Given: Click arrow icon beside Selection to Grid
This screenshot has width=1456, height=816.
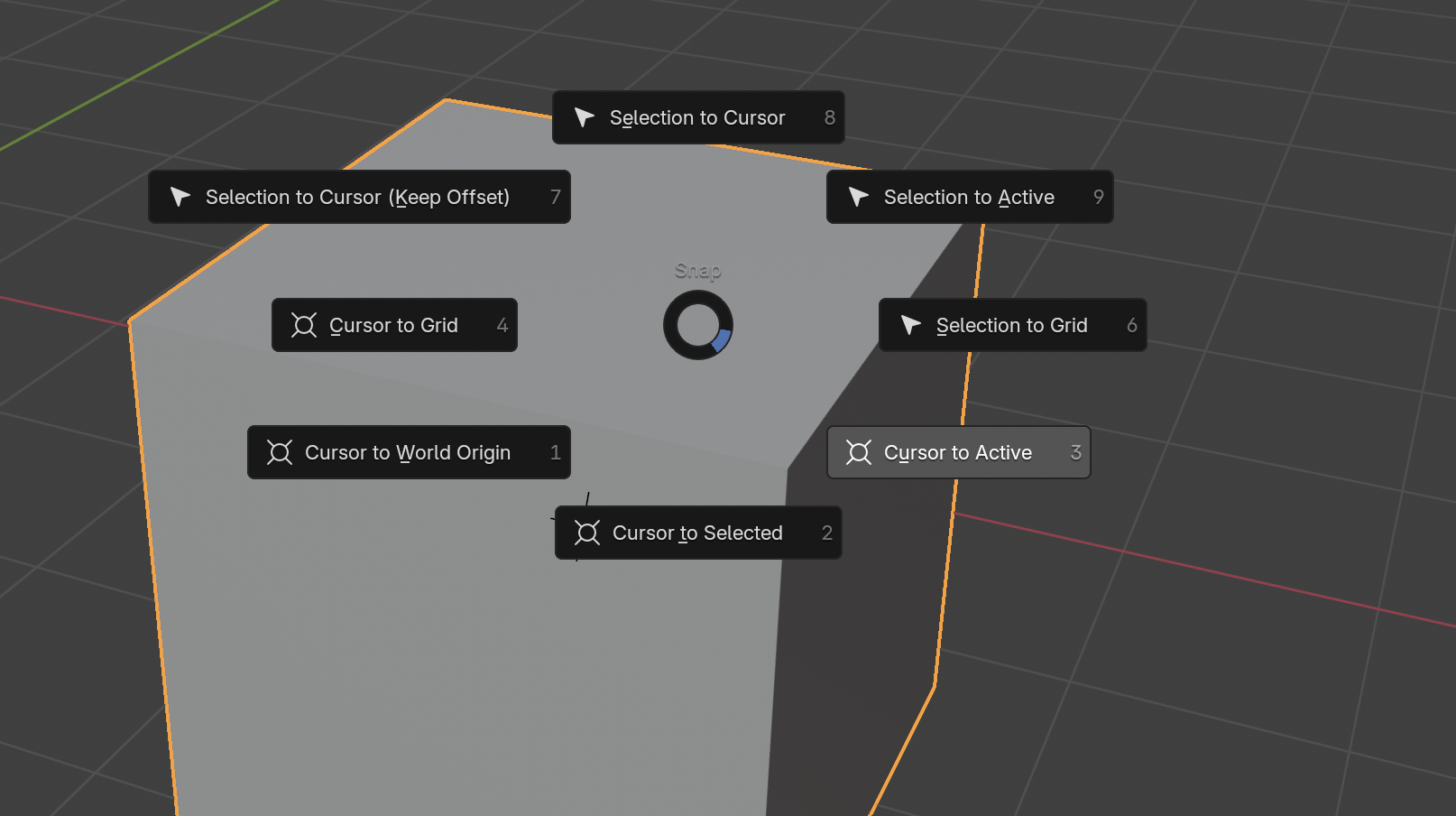Looking at the screenshot, I should (x=911, y=325).
